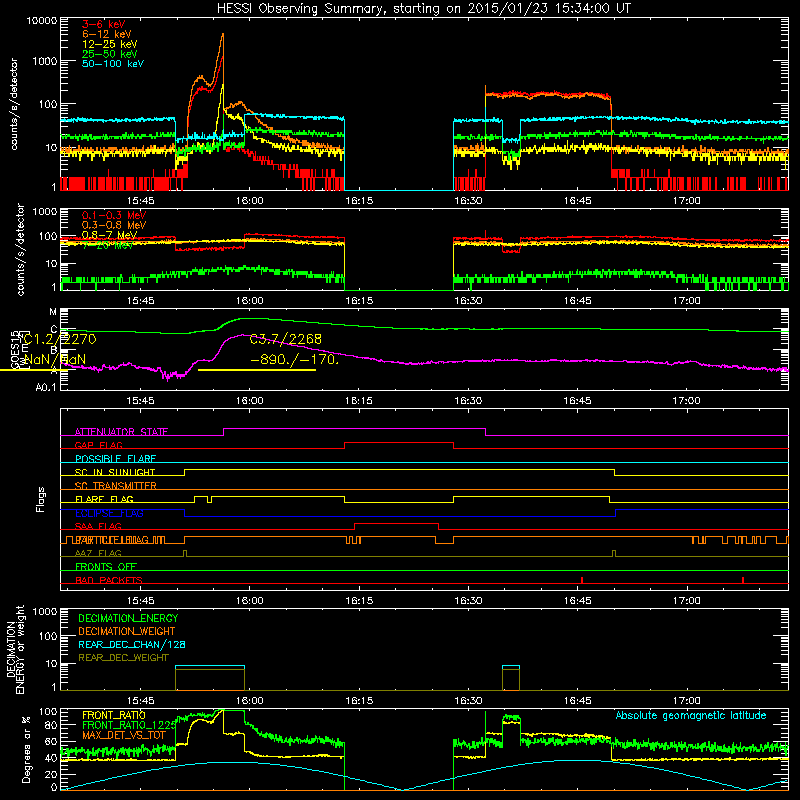Screen dimensions: 800x800
Task: Select the FRONT_RATIO legend label
Action: tap(114, 715)
